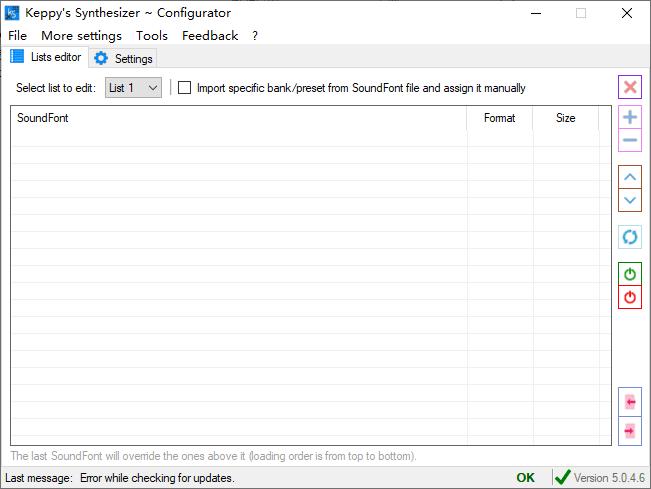Click 'Error while checking for updates.' message
The width and height of the screenshot is (651, 489).
coord(157,478)
